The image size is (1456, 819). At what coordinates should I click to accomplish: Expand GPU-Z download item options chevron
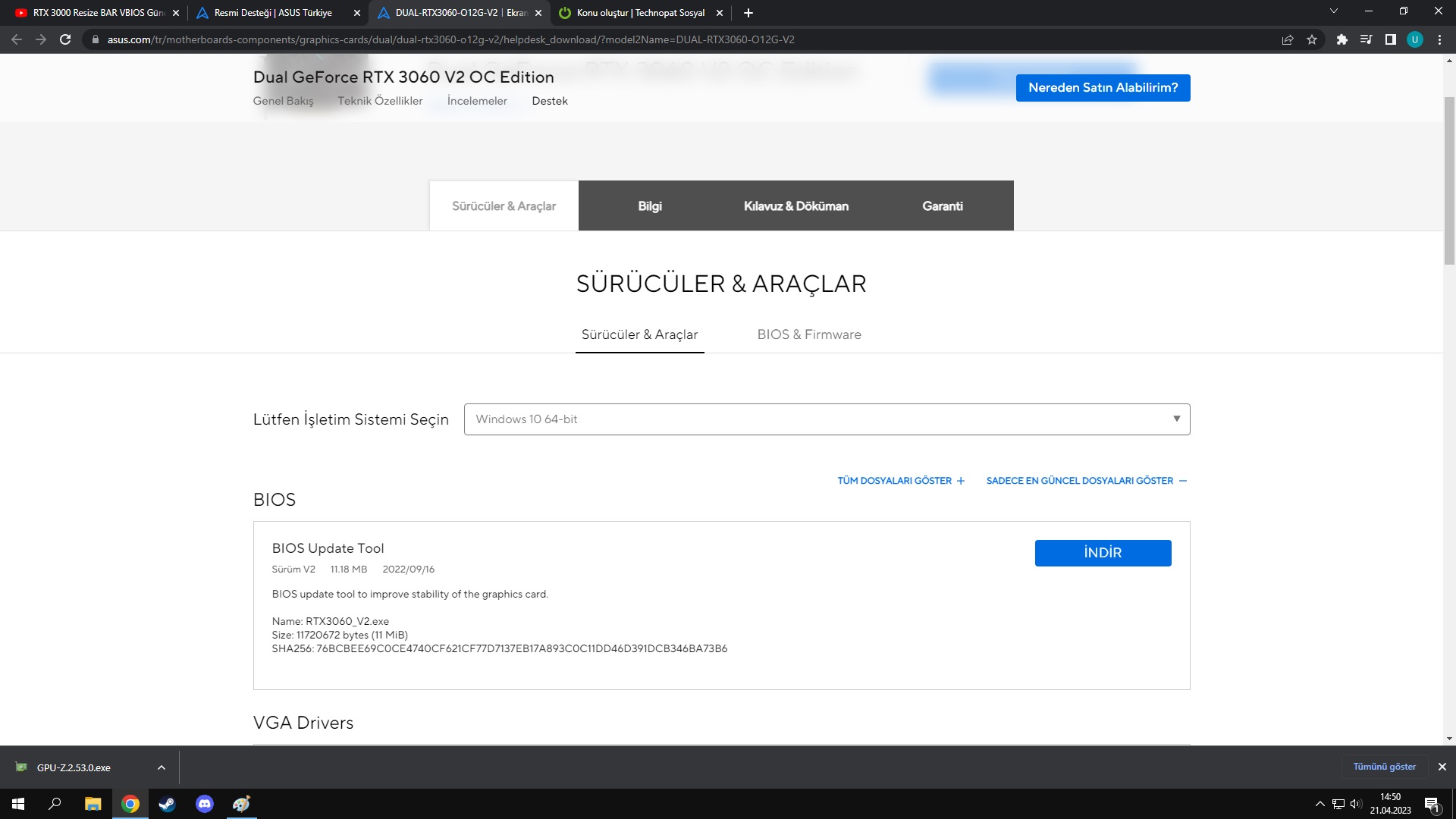click(x=161, y=767)
